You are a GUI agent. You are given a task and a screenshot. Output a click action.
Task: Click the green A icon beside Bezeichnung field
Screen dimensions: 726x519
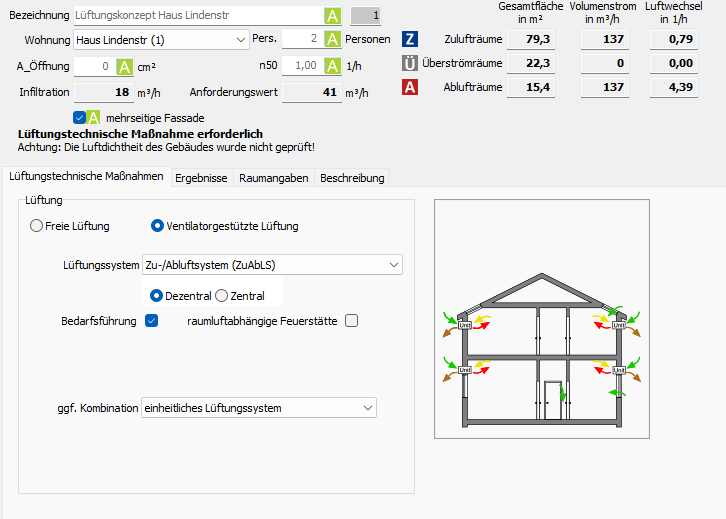[x=332, y=16]
